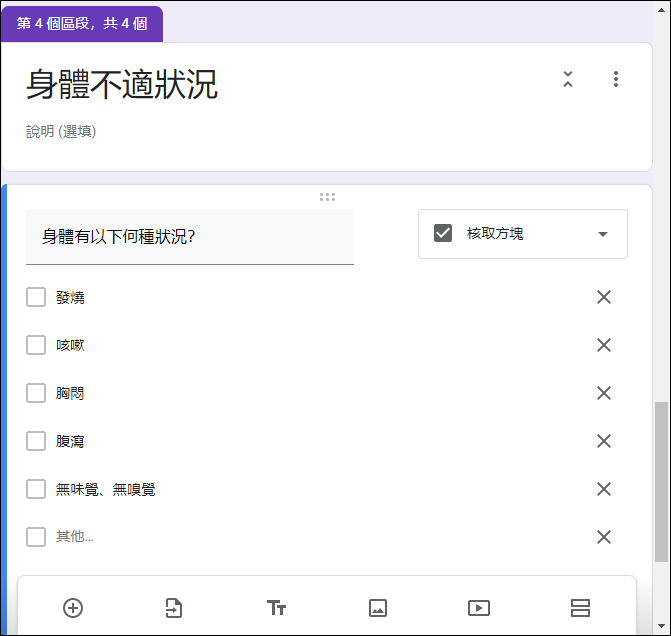Viewport: 671px width, 636px height.
Task: Click the option label 腹瀉
Action: pyautogui.click(x=70, y=441)
